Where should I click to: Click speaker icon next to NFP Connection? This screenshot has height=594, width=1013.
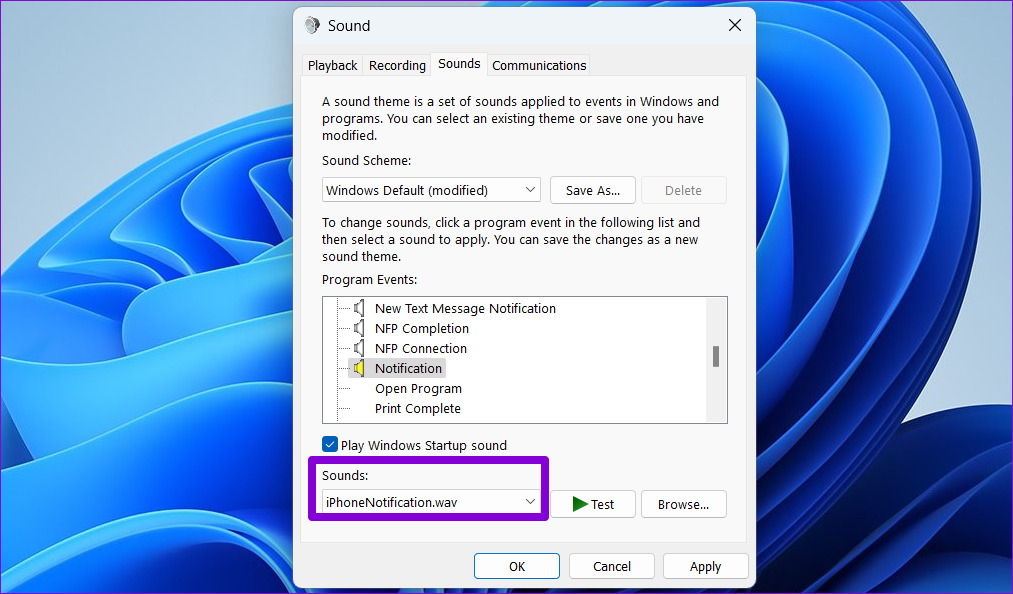click(x=359, y=348)
